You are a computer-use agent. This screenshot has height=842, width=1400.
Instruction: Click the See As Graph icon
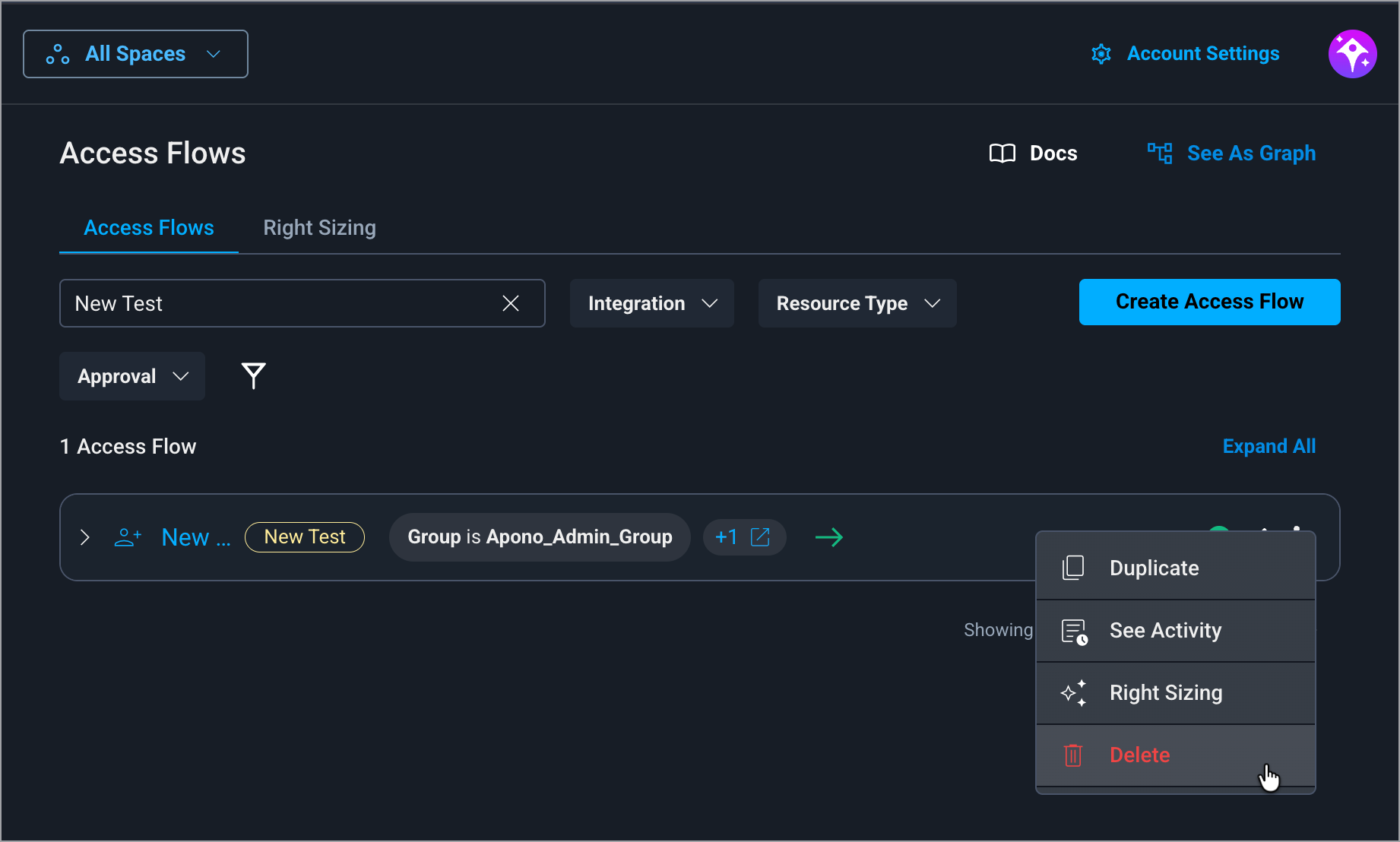[1160, 154]
